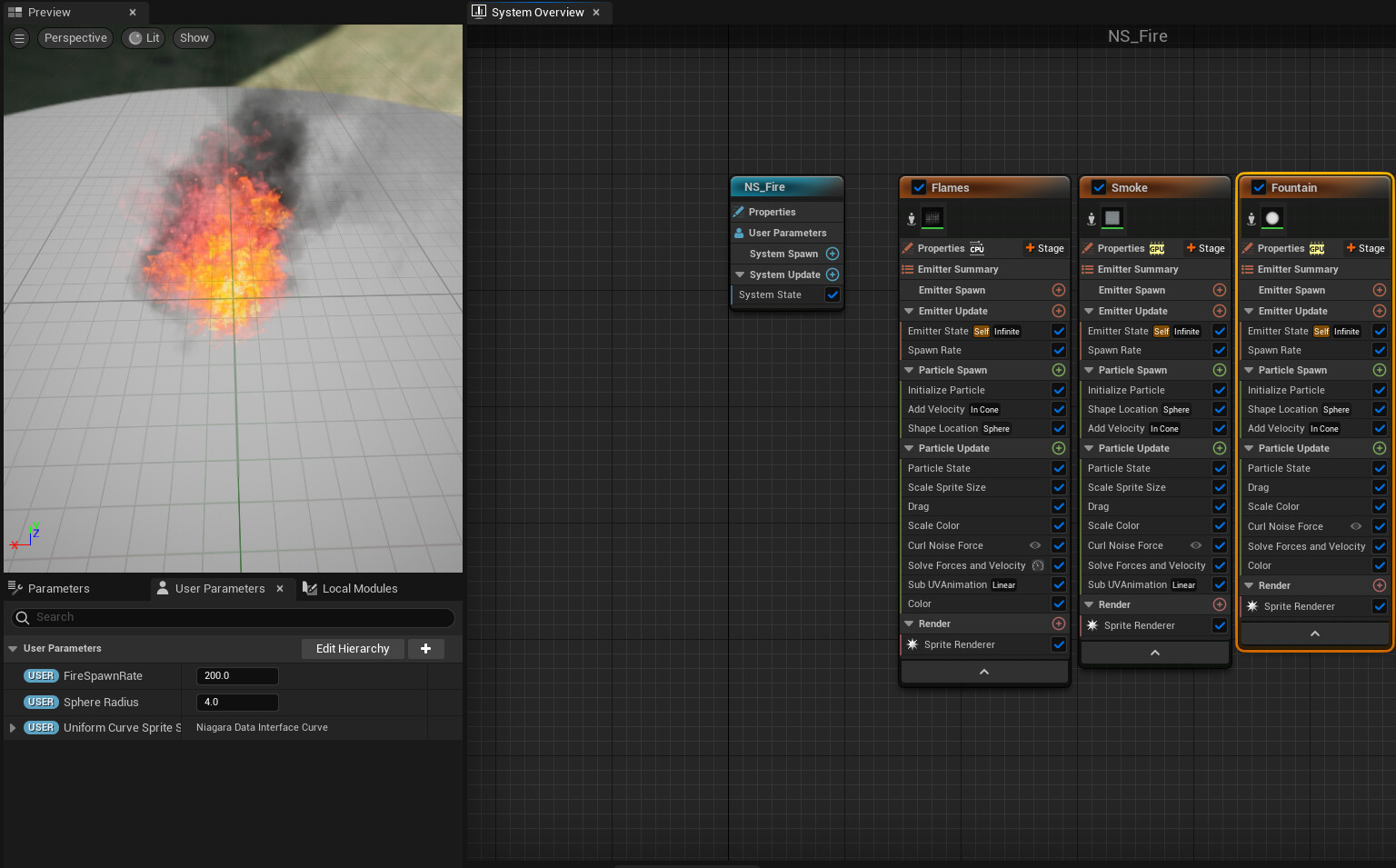Screen dimensions: 1396x868
Task: Add a new user parameter with plus button
Action: pyautogui.click(x=425, y=648)
